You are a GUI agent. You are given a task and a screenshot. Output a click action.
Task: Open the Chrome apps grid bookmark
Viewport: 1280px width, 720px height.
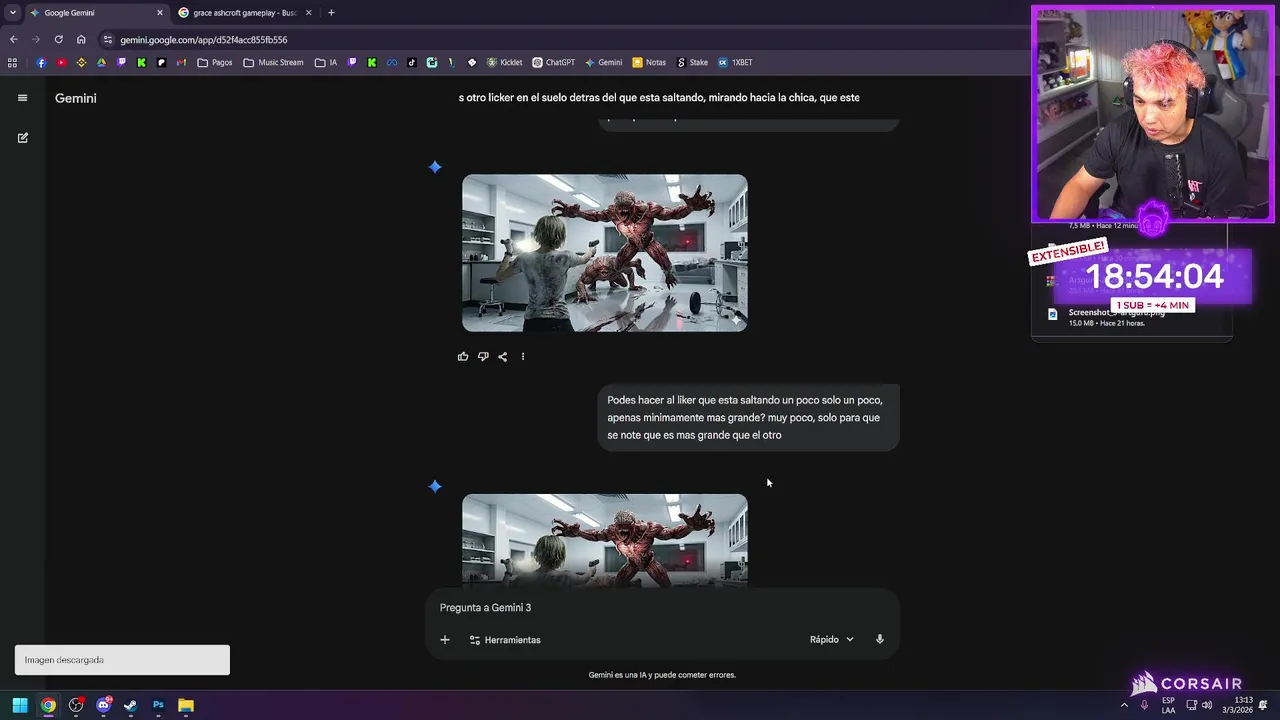12,62
